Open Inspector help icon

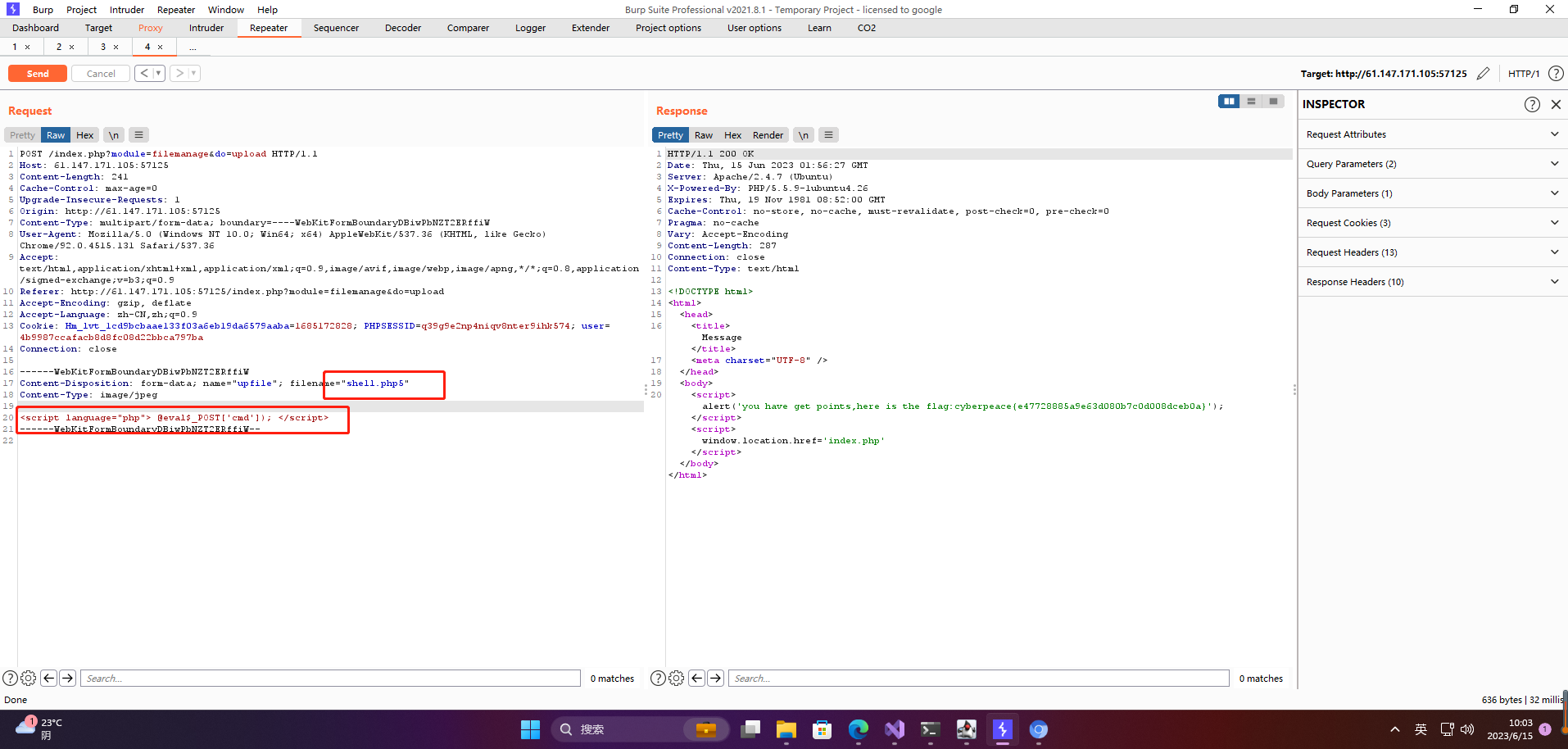click(1532, 104)
